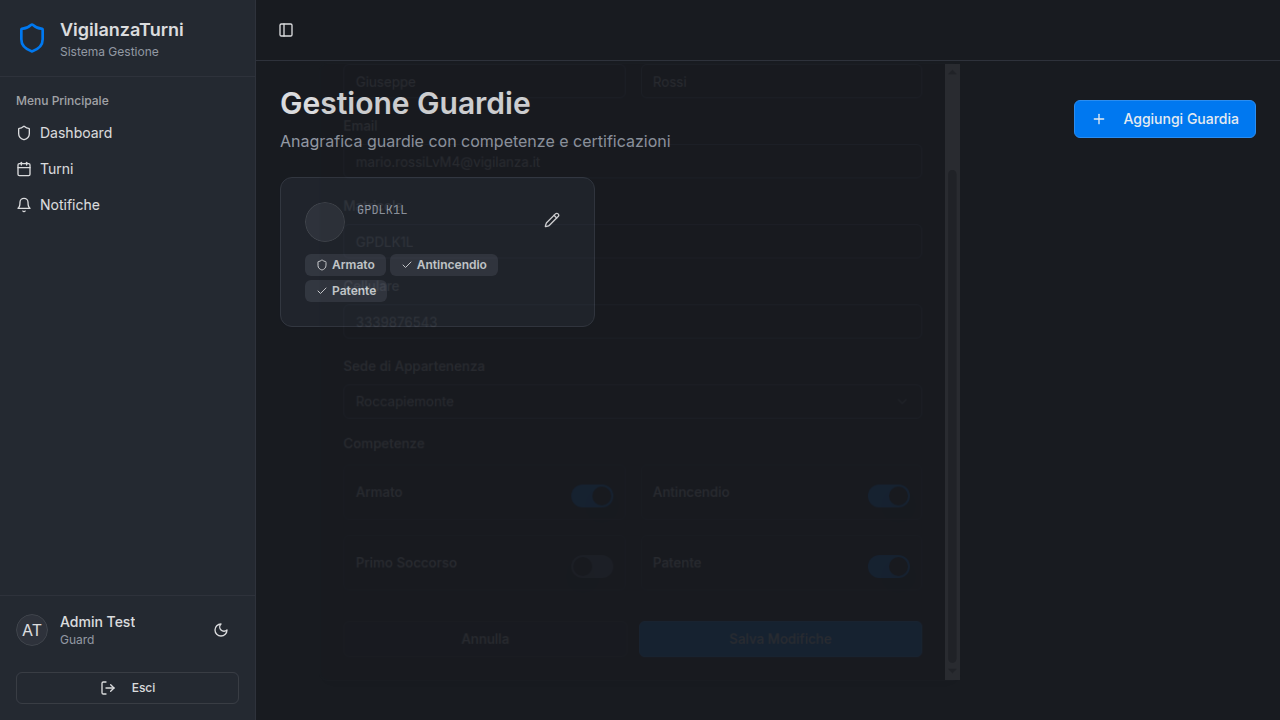The height and width of the screenshot is (720, 1280).
Task: Click Annulla to cancel editing
Action: point(485,639)
